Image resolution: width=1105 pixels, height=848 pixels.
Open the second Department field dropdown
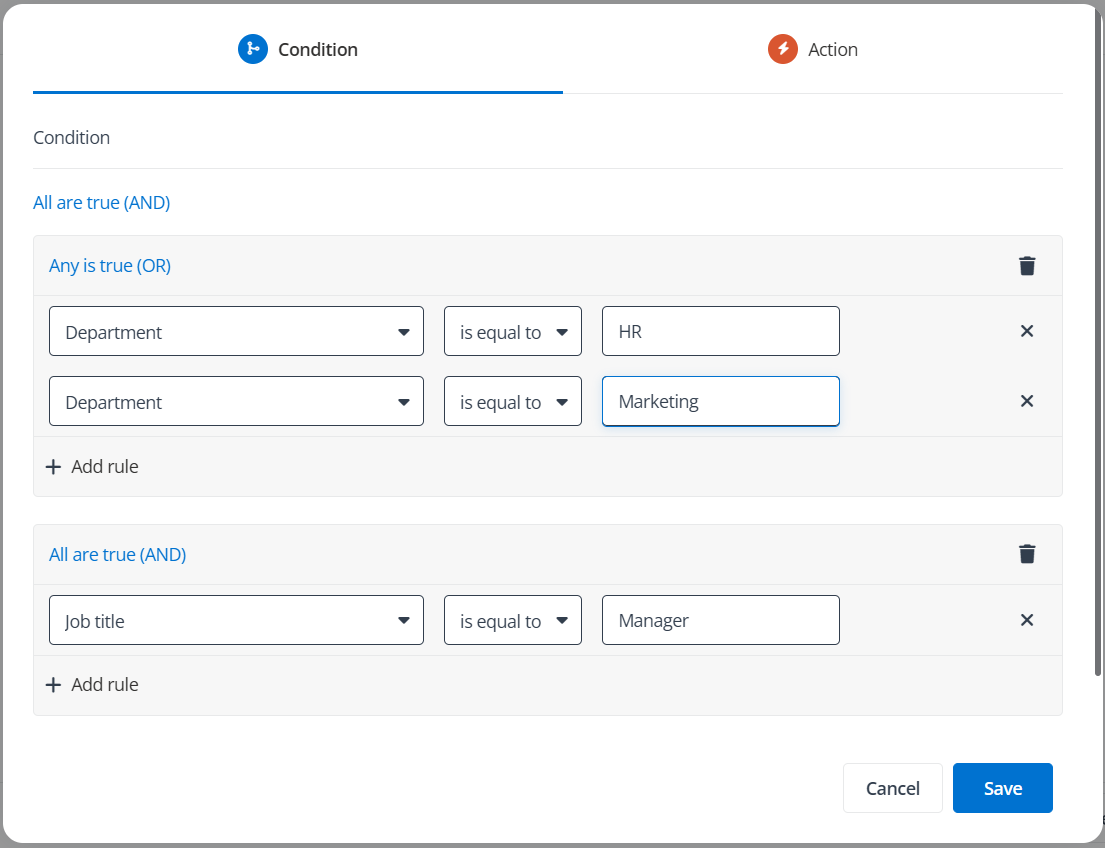[x=236, y=402]
